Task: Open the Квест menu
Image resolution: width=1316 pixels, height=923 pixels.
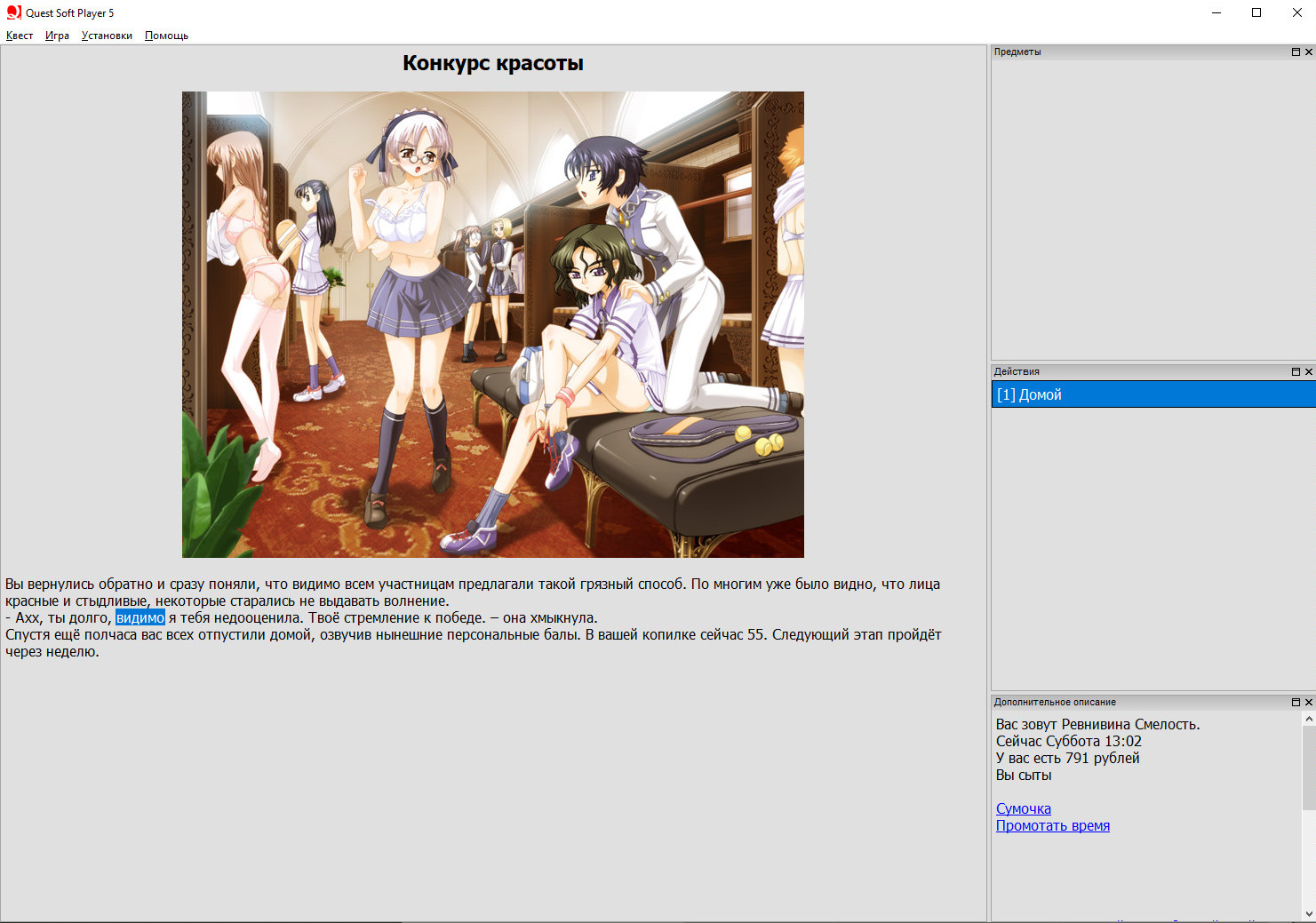Action: pos(20,36)
